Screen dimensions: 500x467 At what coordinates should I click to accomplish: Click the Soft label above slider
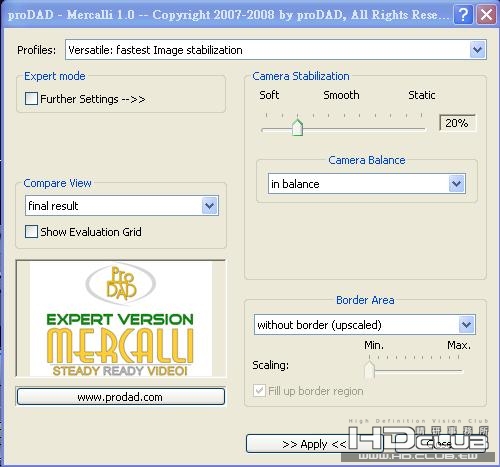[269, 95]
